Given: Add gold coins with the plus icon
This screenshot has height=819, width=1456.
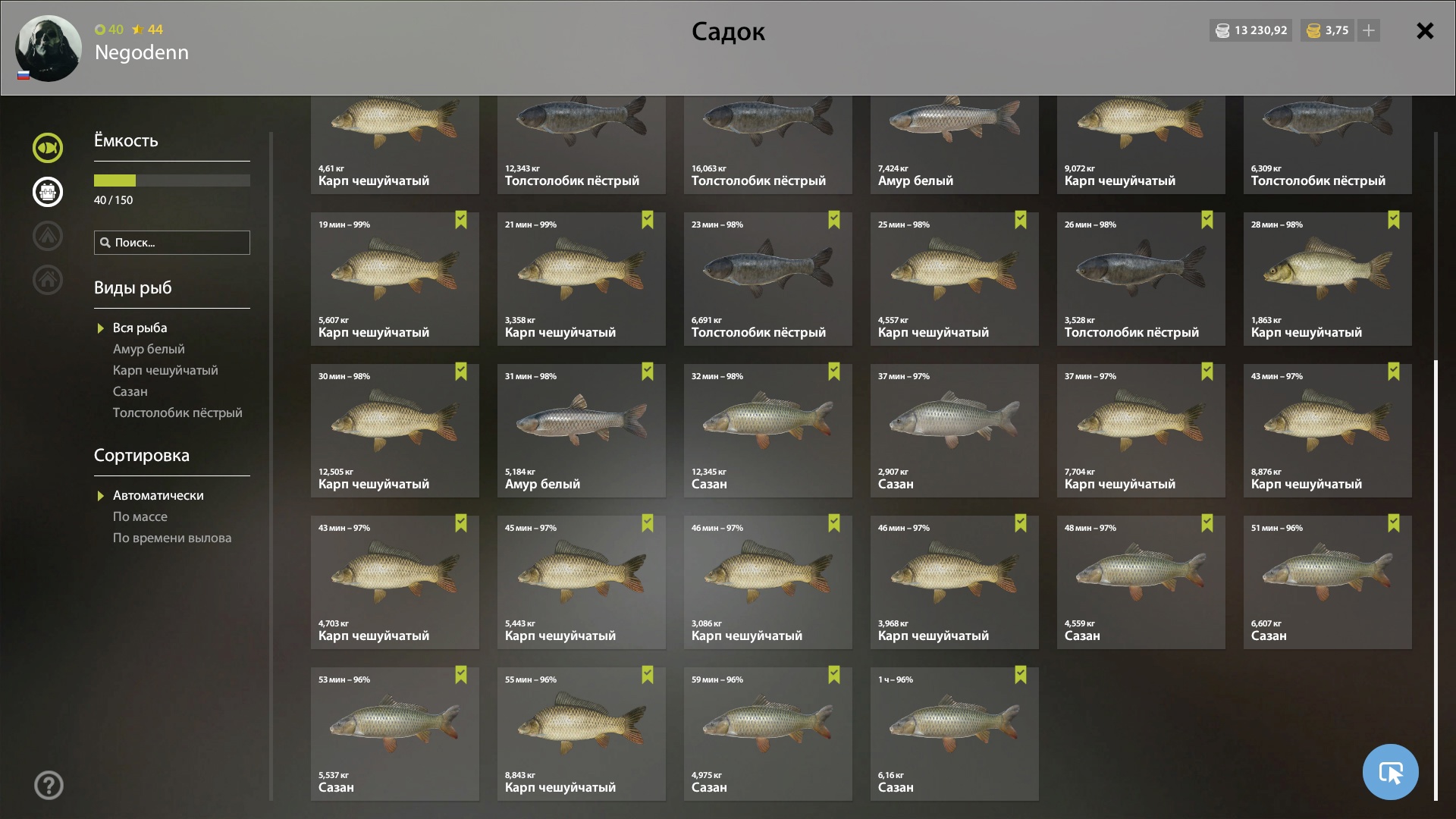Looking at the screenshot, I should tap(1369, 30).
